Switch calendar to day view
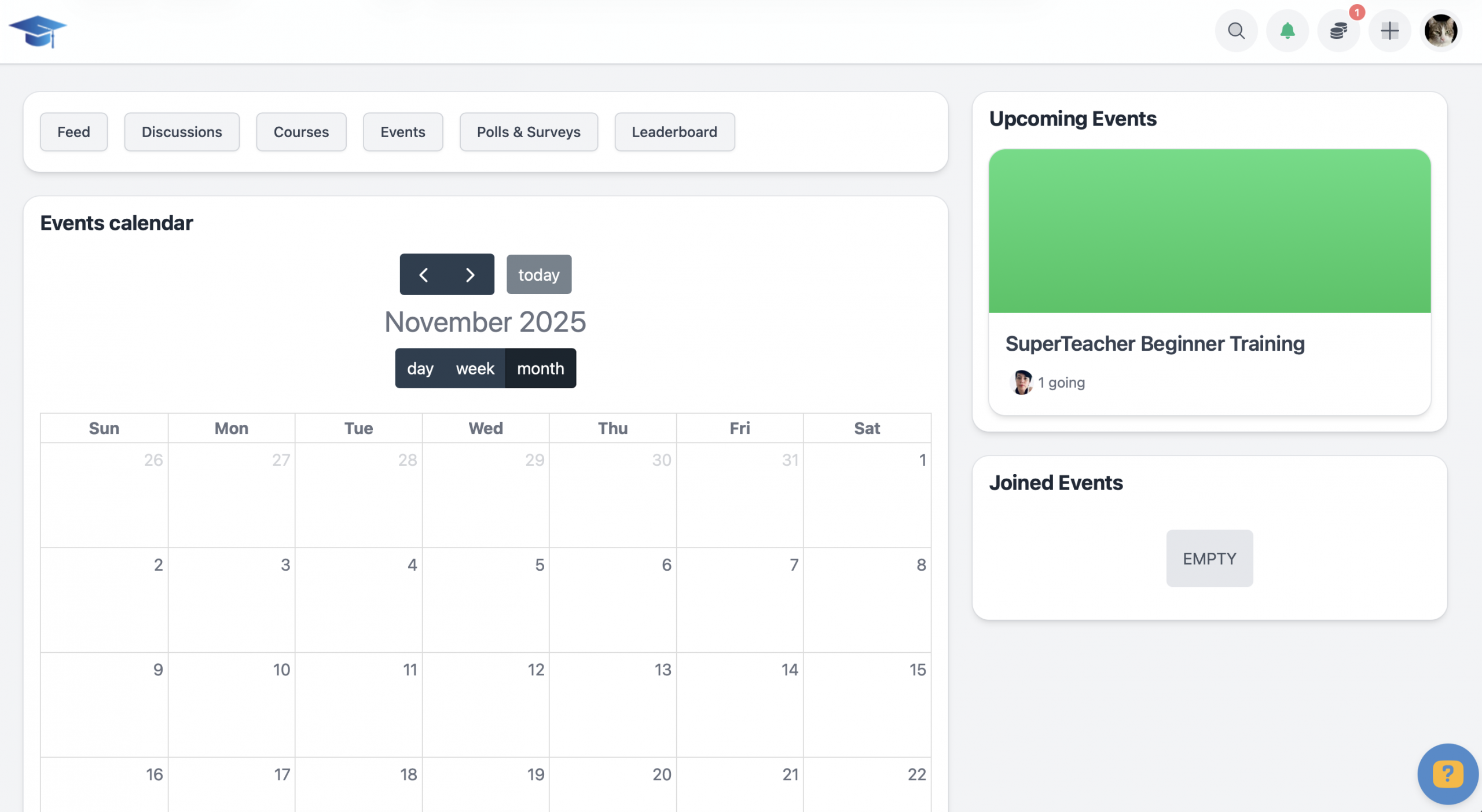 [x=420, y=369]
